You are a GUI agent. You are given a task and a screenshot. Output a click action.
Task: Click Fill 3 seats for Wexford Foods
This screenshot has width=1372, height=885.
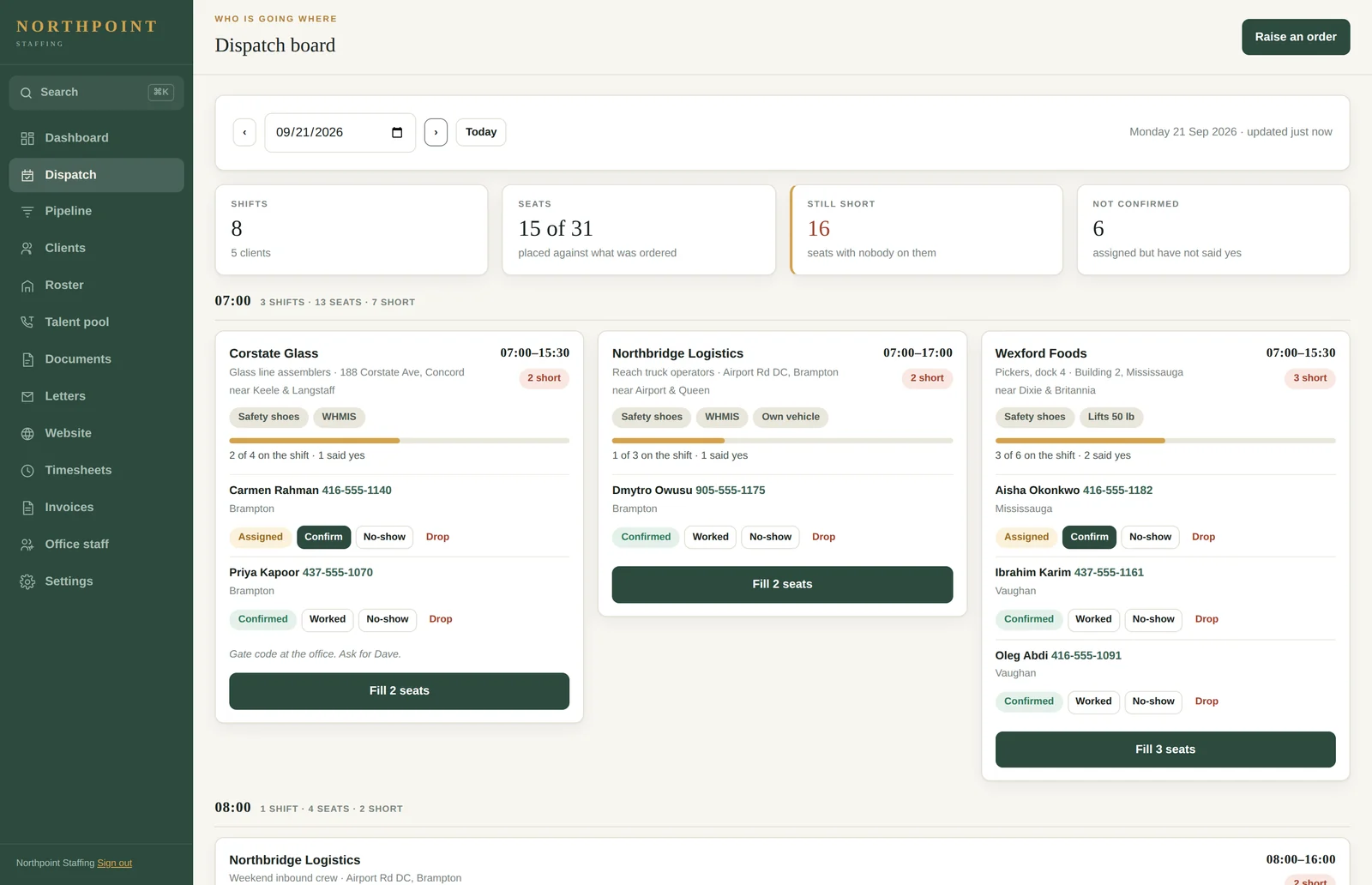click(x=1165, y=750)
